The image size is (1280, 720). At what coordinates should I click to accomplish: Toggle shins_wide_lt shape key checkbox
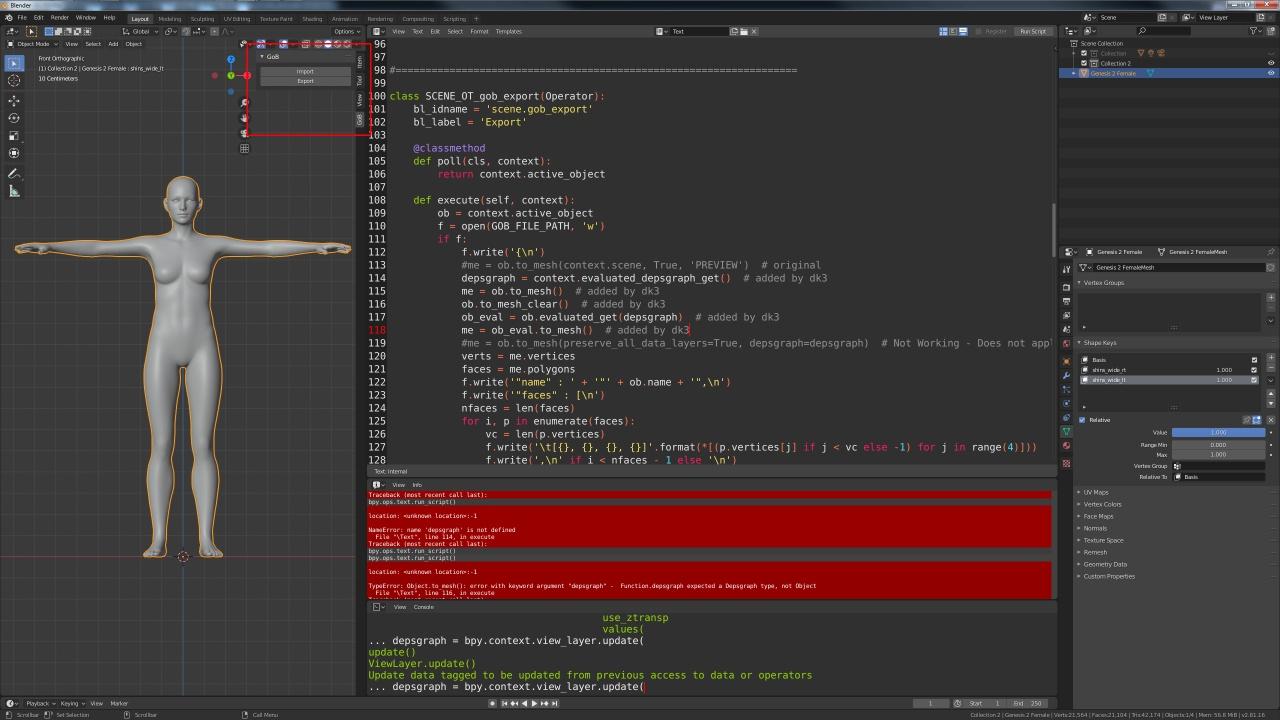pyautogui.click(x=1254, y=380)
